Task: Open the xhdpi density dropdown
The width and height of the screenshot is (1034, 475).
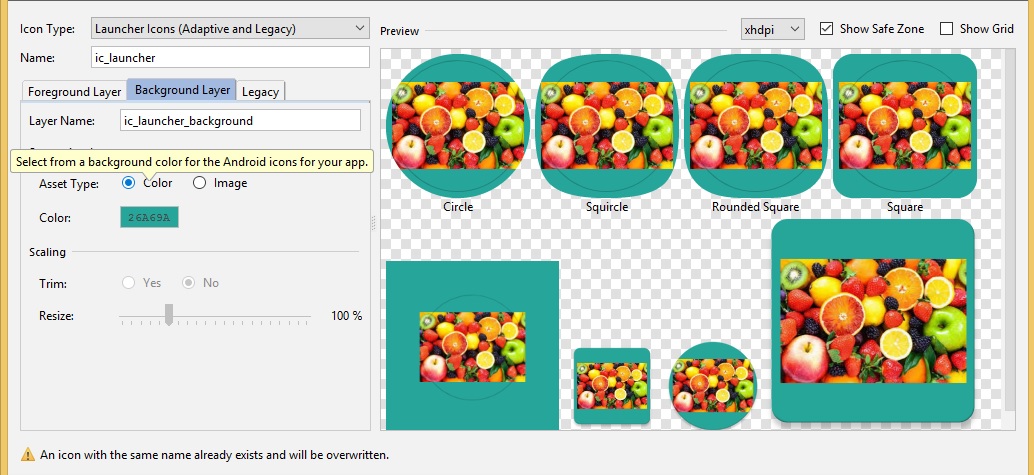Action: pos(773,29)
